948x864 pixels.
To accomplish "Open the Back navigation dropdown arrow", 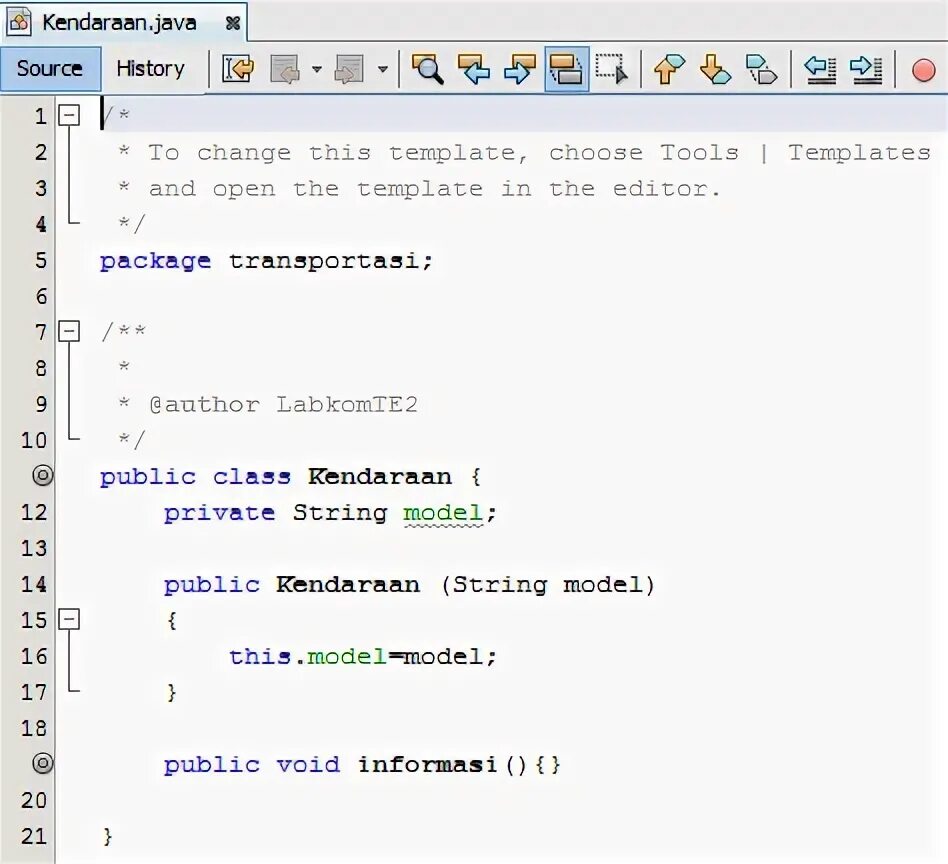I will pos(317,69).
